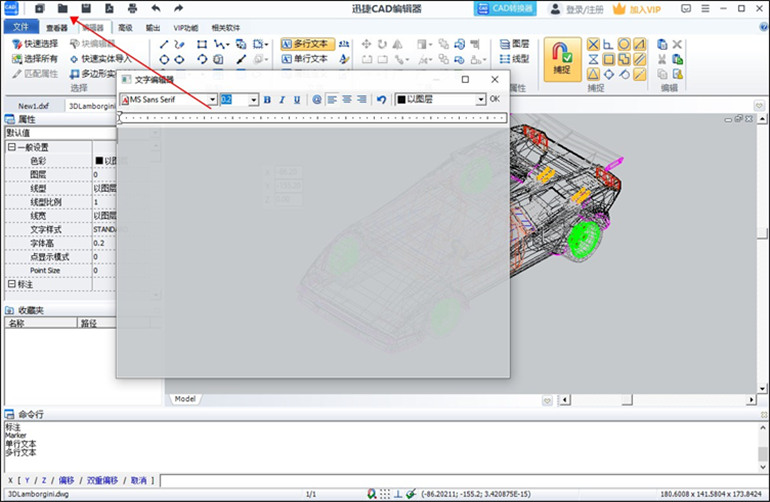
Task: Click 登录/注册 login register link
Action: point(577,9)
